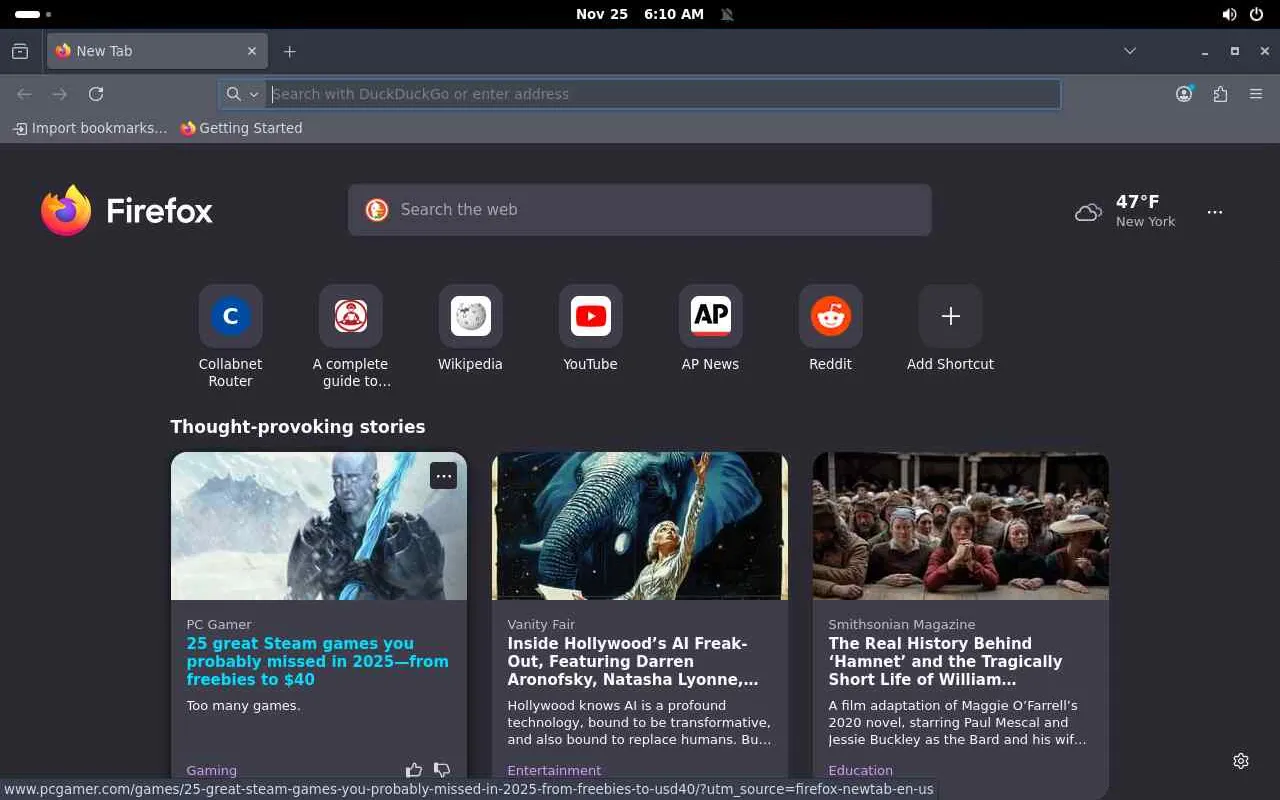Open the weather options menu
This screenshot has width=1280, height=800.
(x=1215, y=212)
